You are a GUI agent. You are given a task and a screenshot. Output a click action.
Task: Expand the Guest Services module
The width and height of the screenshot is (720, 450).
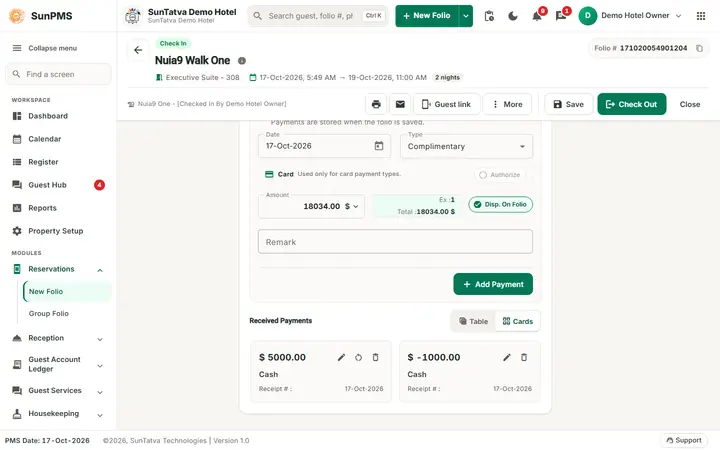100,392
